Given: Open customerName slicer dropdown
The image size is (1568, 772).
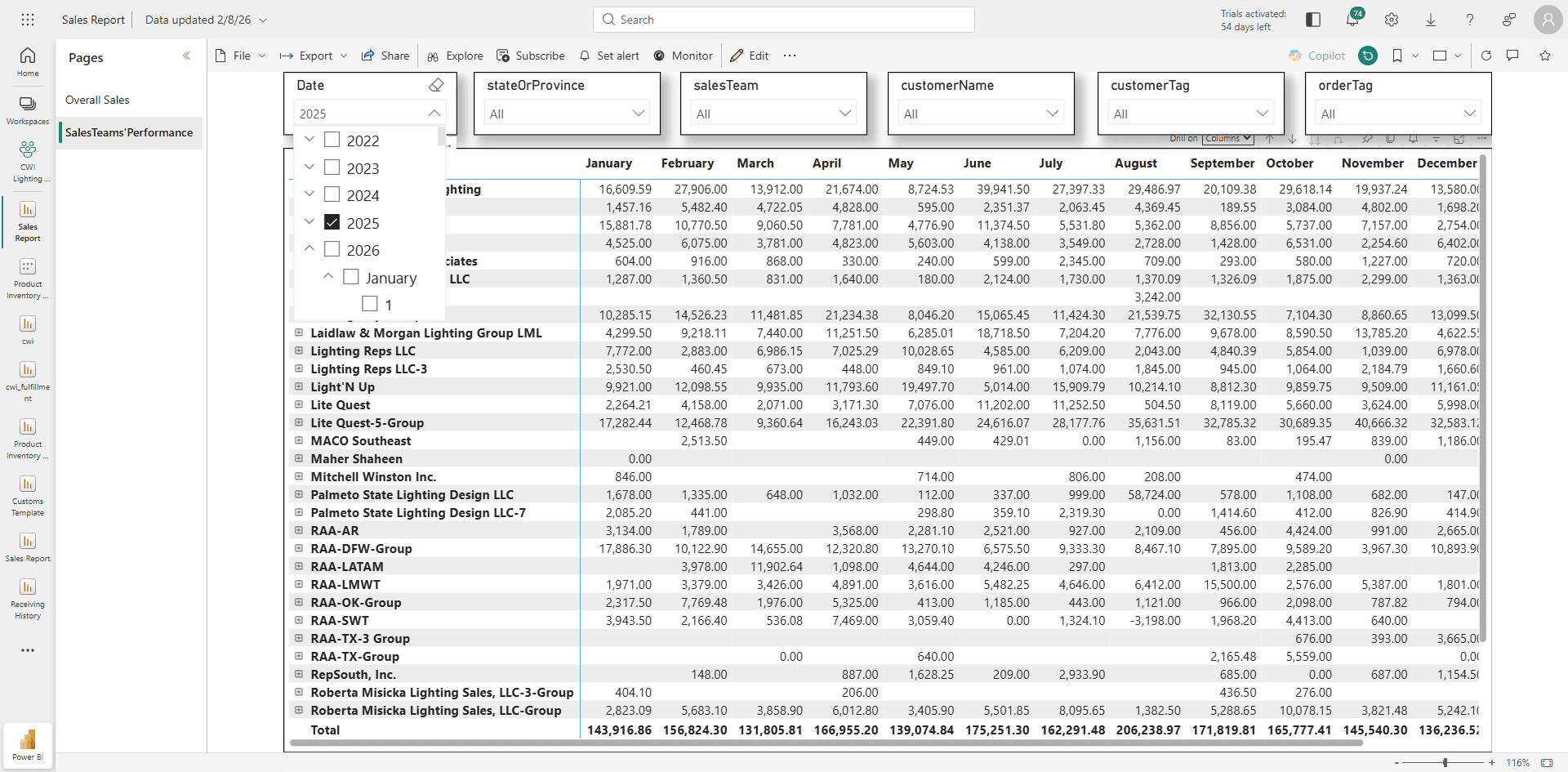Looking at the screenshot, I should coord(981,114).
